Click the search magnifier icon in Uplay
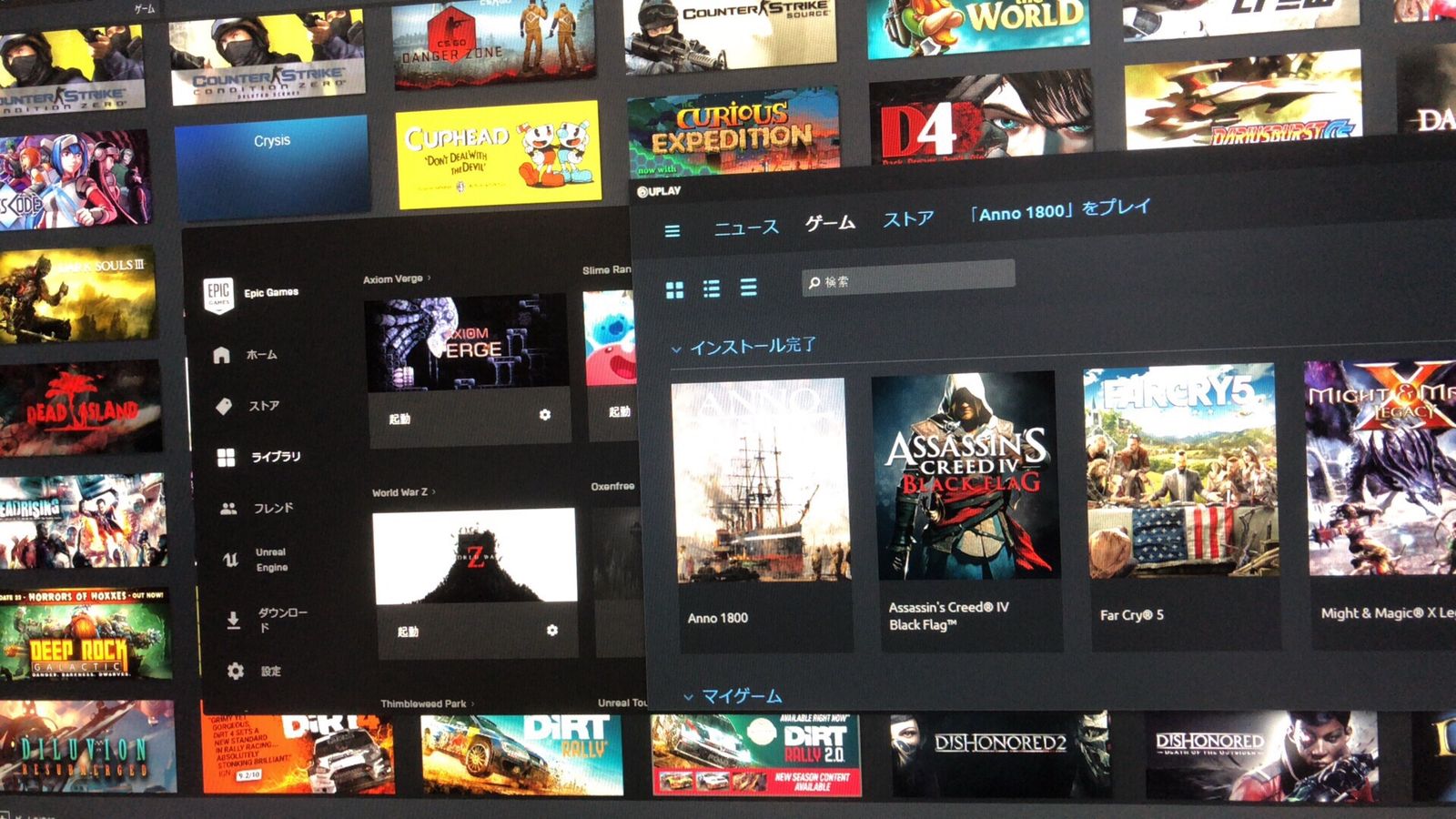Viewport: 1456px width, 819px height. [814, 283]
